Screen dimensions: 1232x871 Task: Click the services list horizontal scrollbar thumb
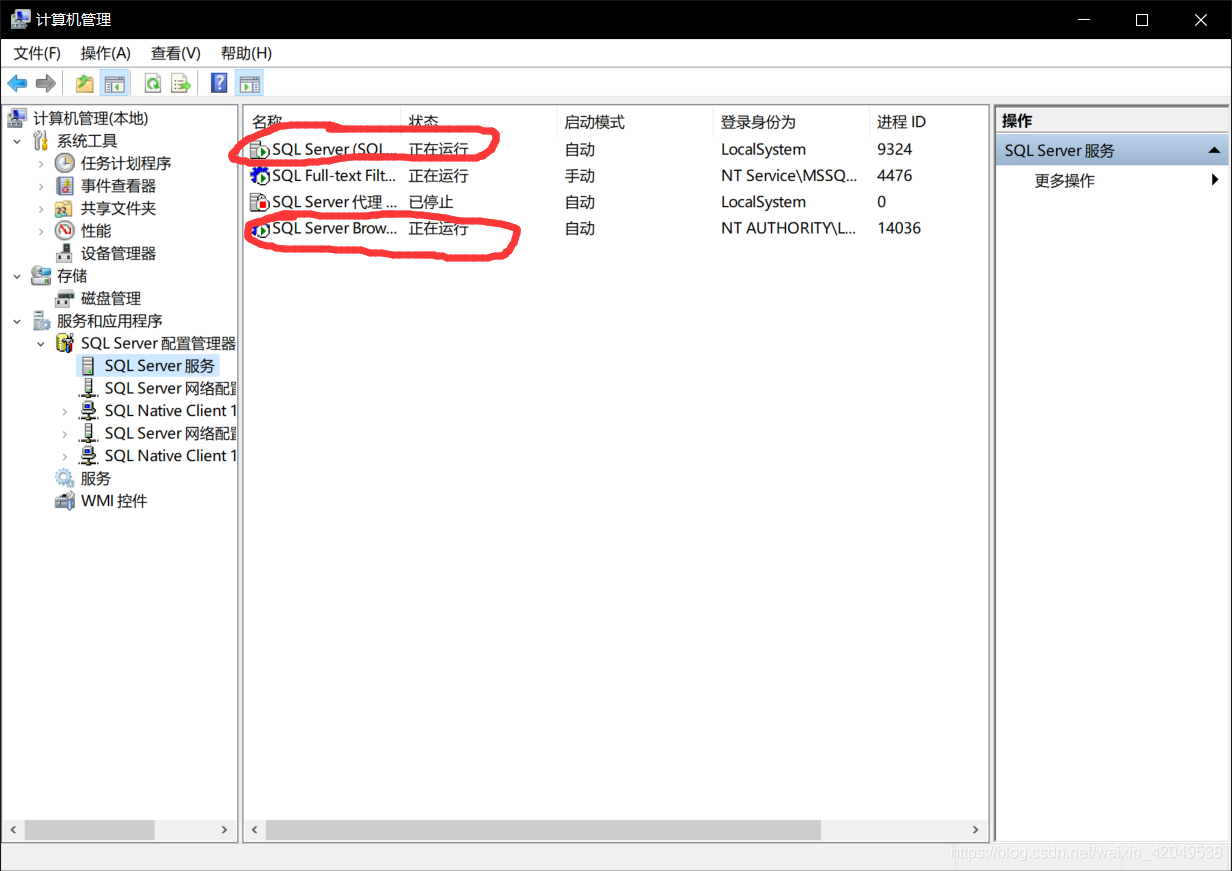tap(543, 830)
